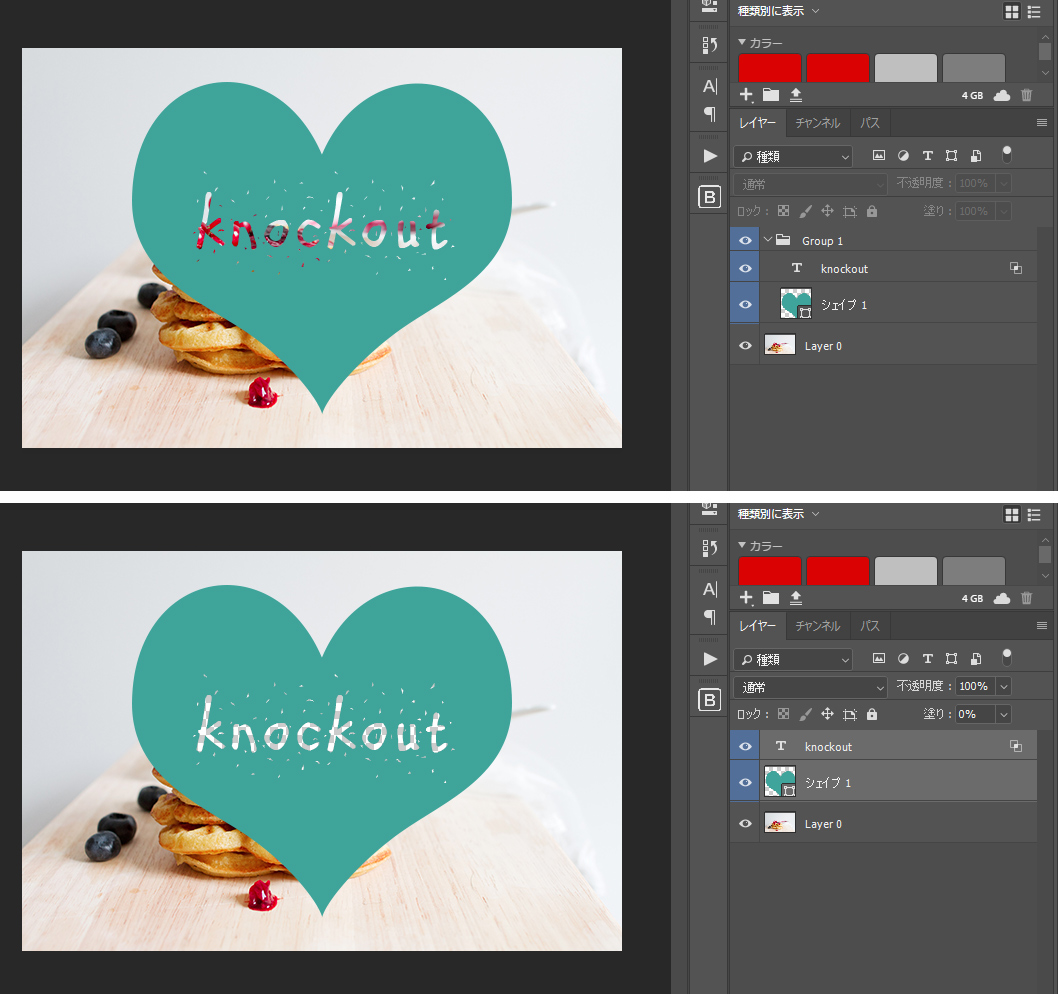This screenshot has height=994, width=1058.
Task: Select シェイプ 1 layer name in upper screenshot
Action: point(843,305)
